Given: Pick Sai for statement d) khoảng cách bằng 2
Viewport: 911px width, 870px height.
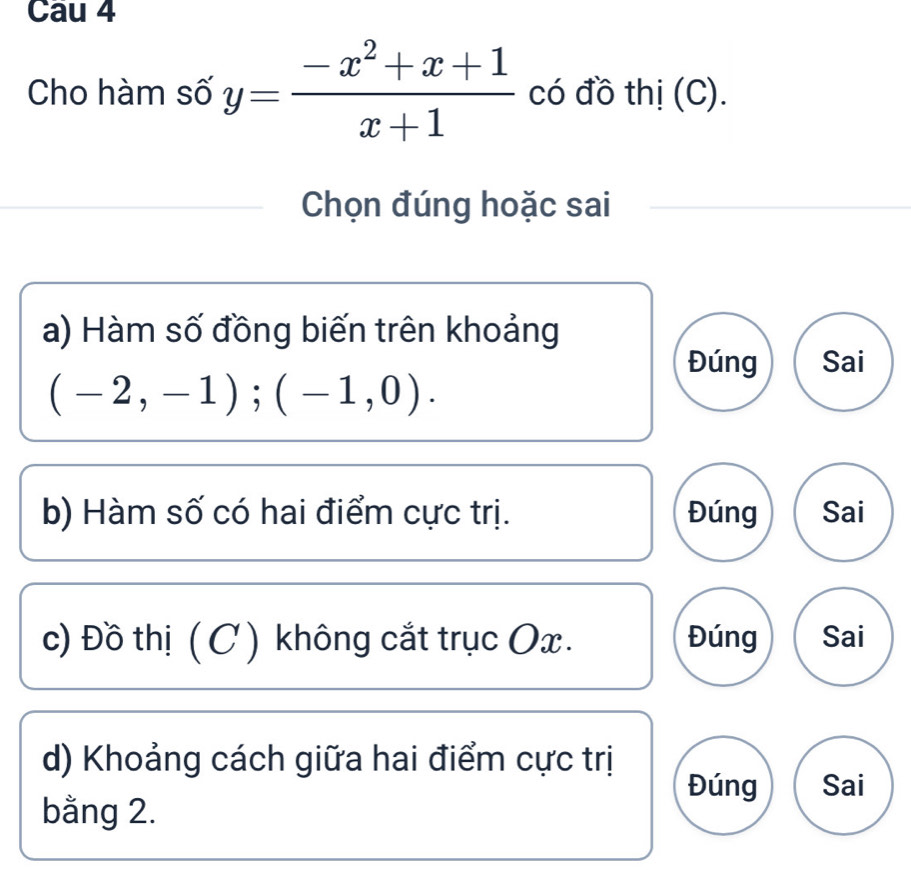Looking at the screenshot, I should tap(843, 786).
